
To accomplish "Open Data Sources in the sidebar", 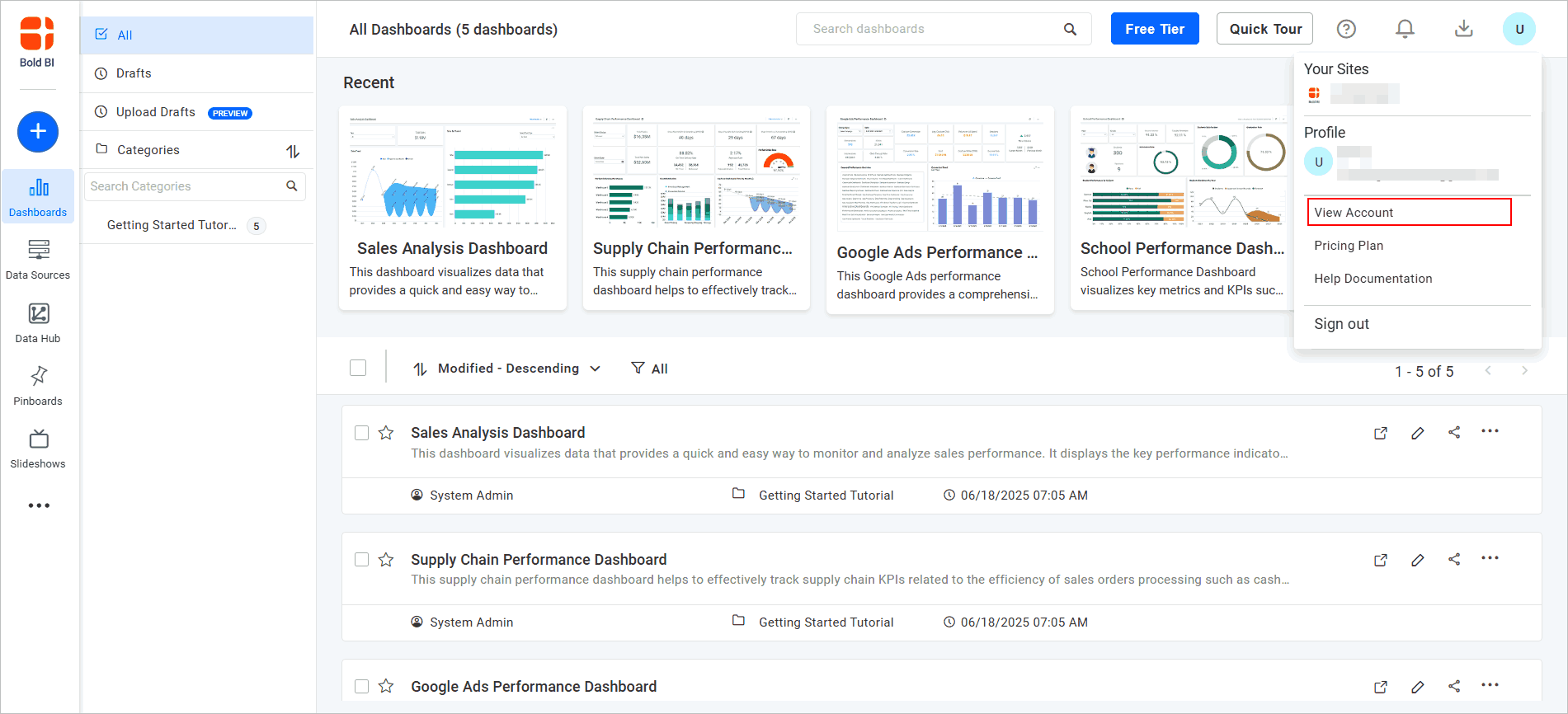I will pyautogui.click(x=38, y=260).
